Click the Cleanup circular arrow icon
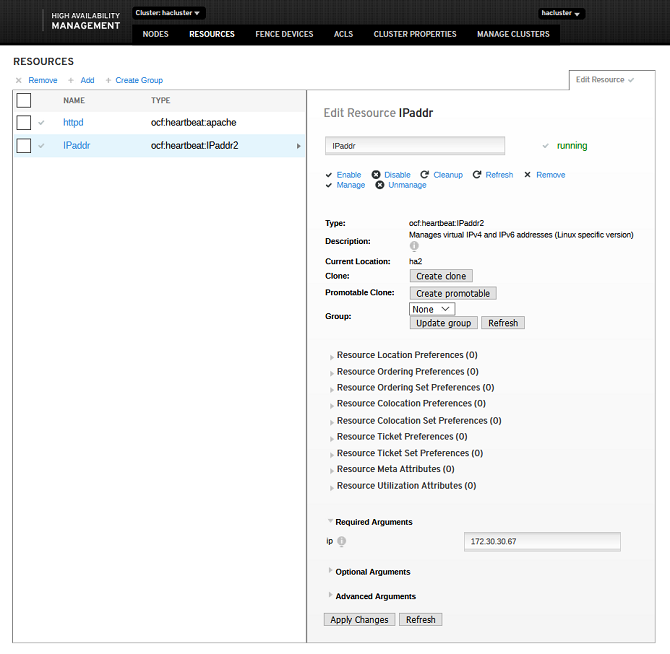The width and height of the screenshot is (670, 654). [x=425, y=175]
